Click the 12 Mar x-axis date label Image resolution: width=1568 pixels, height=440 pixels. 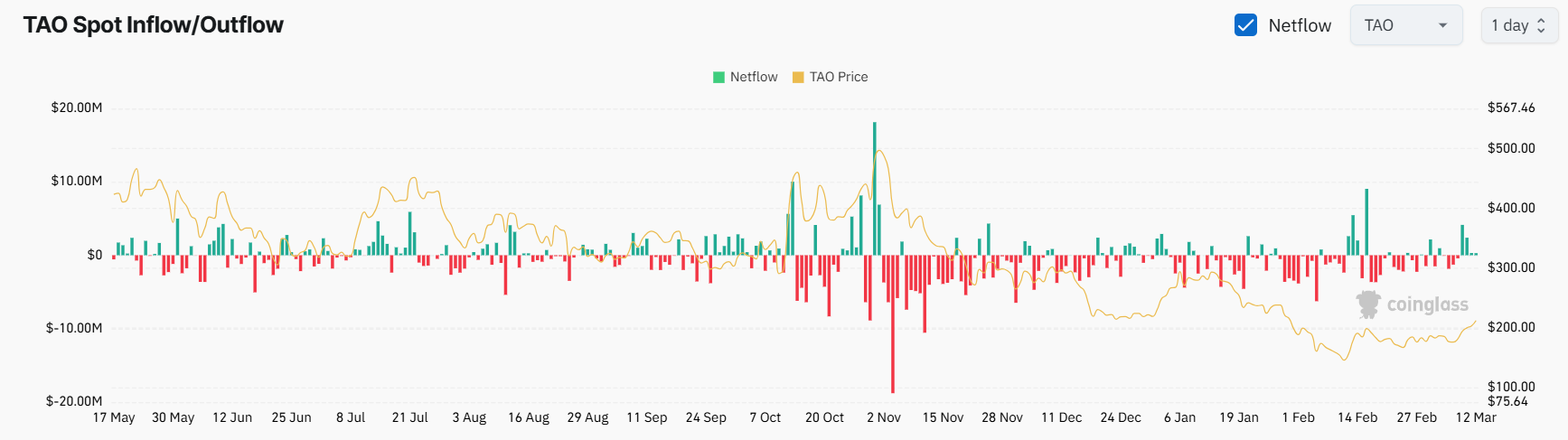click(x=1476, y=417)
